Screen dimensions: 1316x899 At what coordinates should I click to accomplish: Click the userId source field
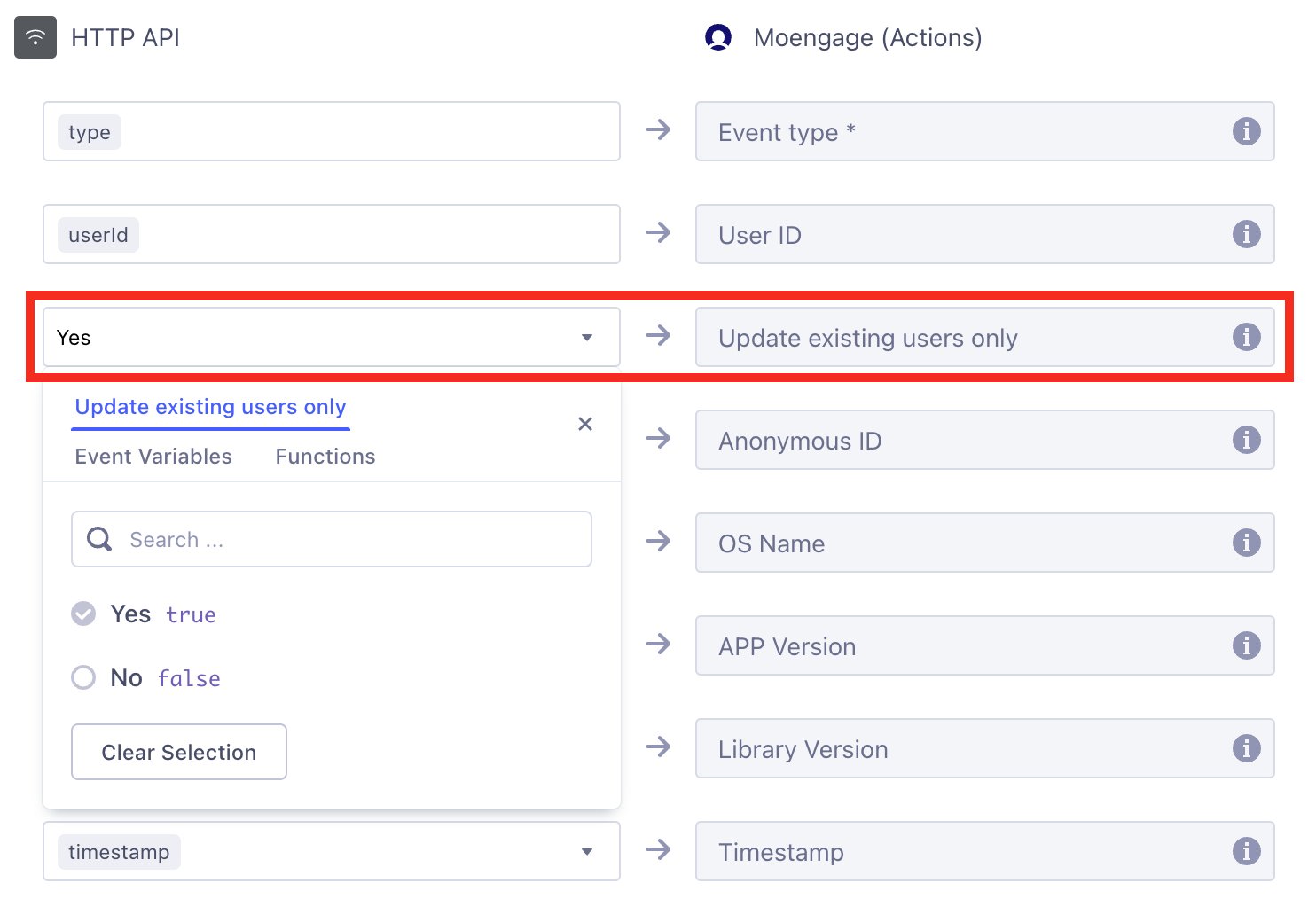pyautogui.click(x=332, y=234)
